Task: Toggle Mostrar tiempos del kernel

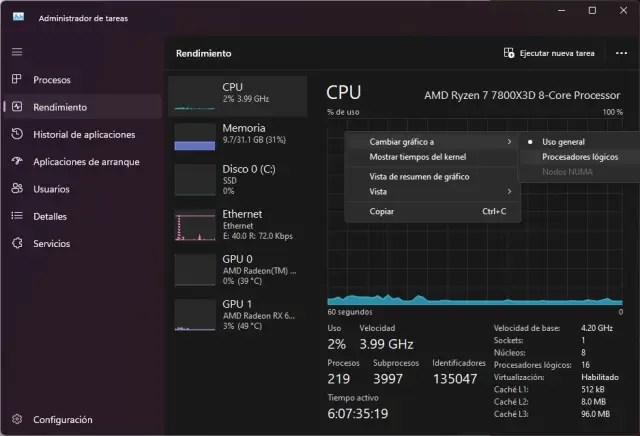Action: point(417,157)
